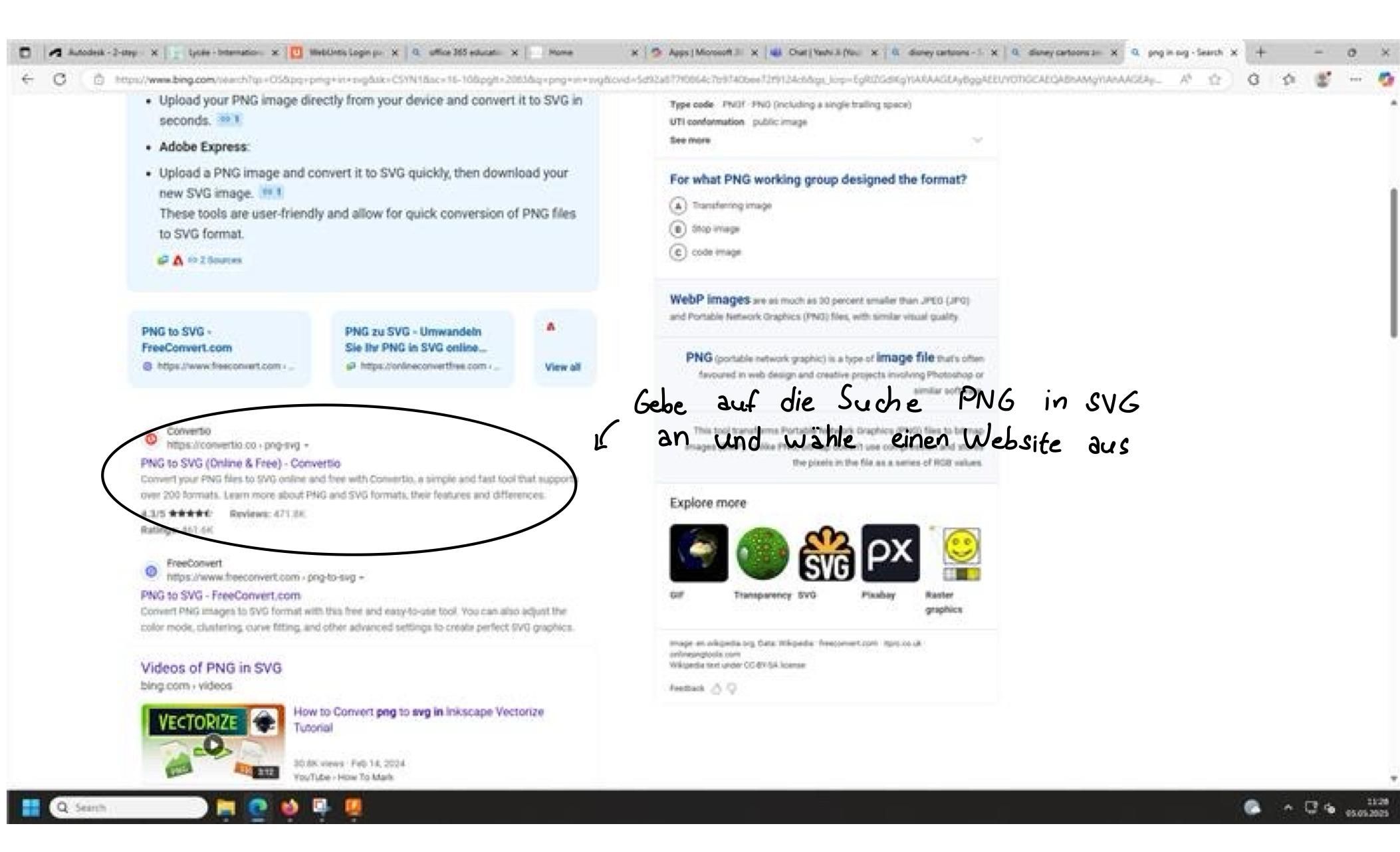Screen dimensions: 1400x852
Task: Open the Copilot sidebar icon
Action: coord(1385,80)
